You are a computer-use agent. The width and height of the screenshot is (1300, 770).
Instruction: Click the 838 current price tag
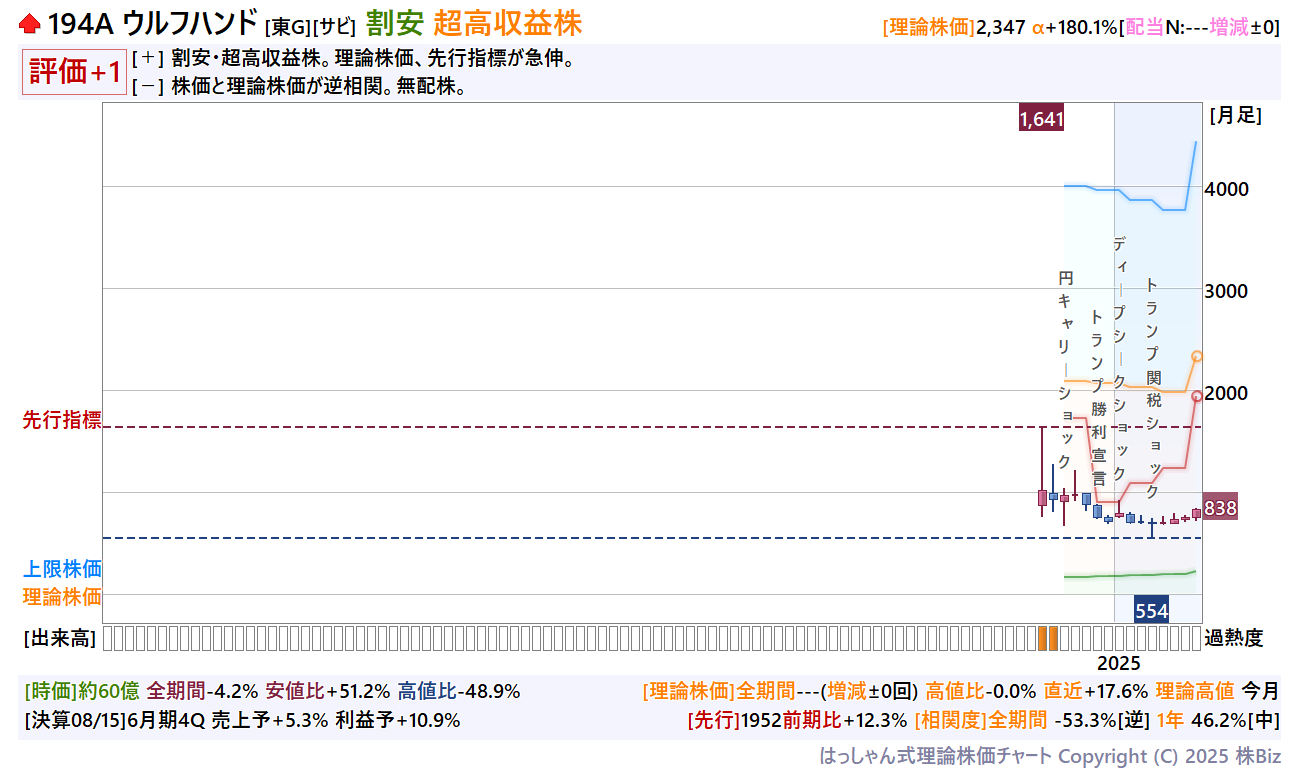(x=1220, y=508)
